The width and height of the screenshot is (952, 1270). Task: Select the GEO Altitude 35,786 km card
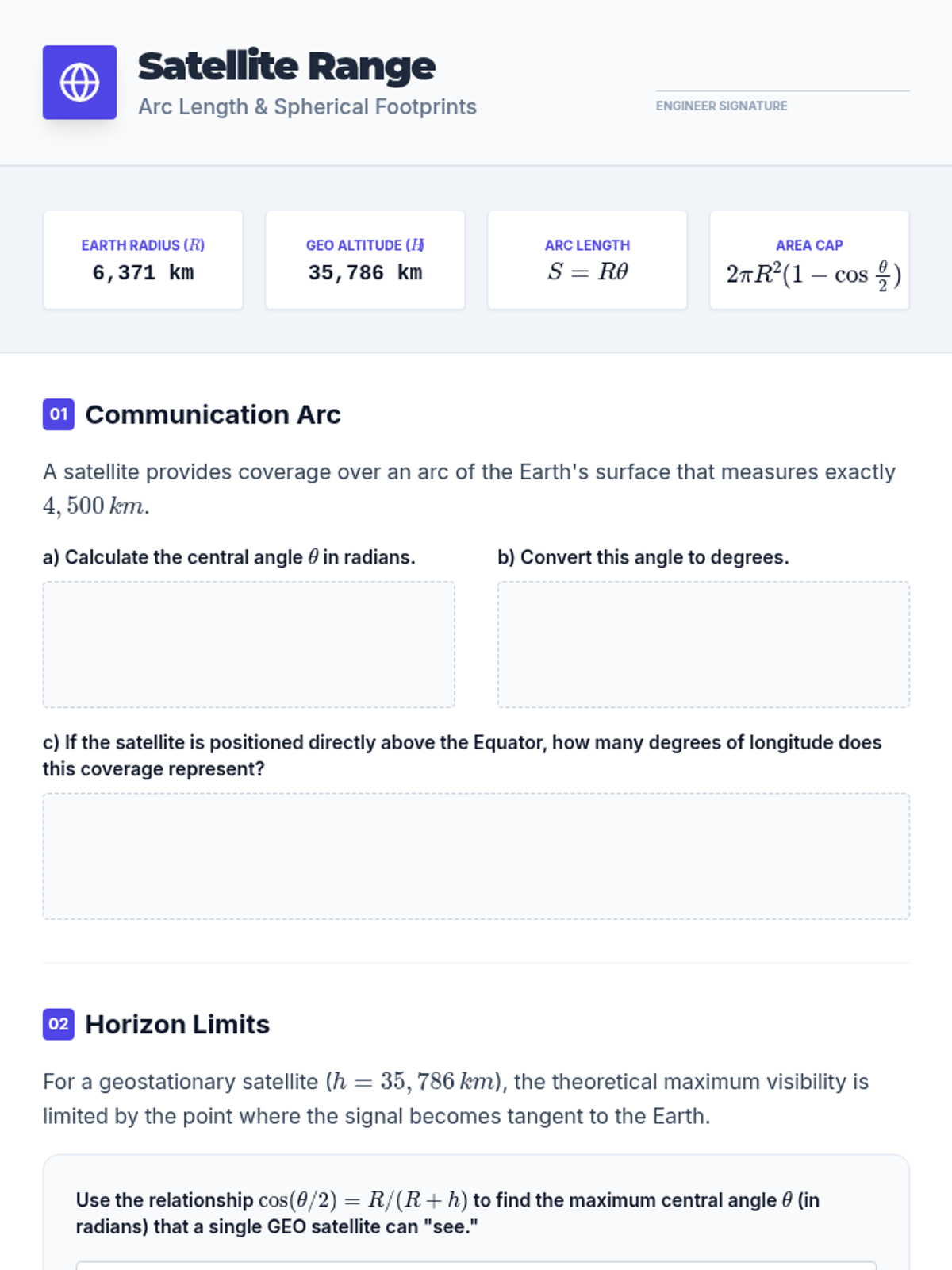click(365, 260)
